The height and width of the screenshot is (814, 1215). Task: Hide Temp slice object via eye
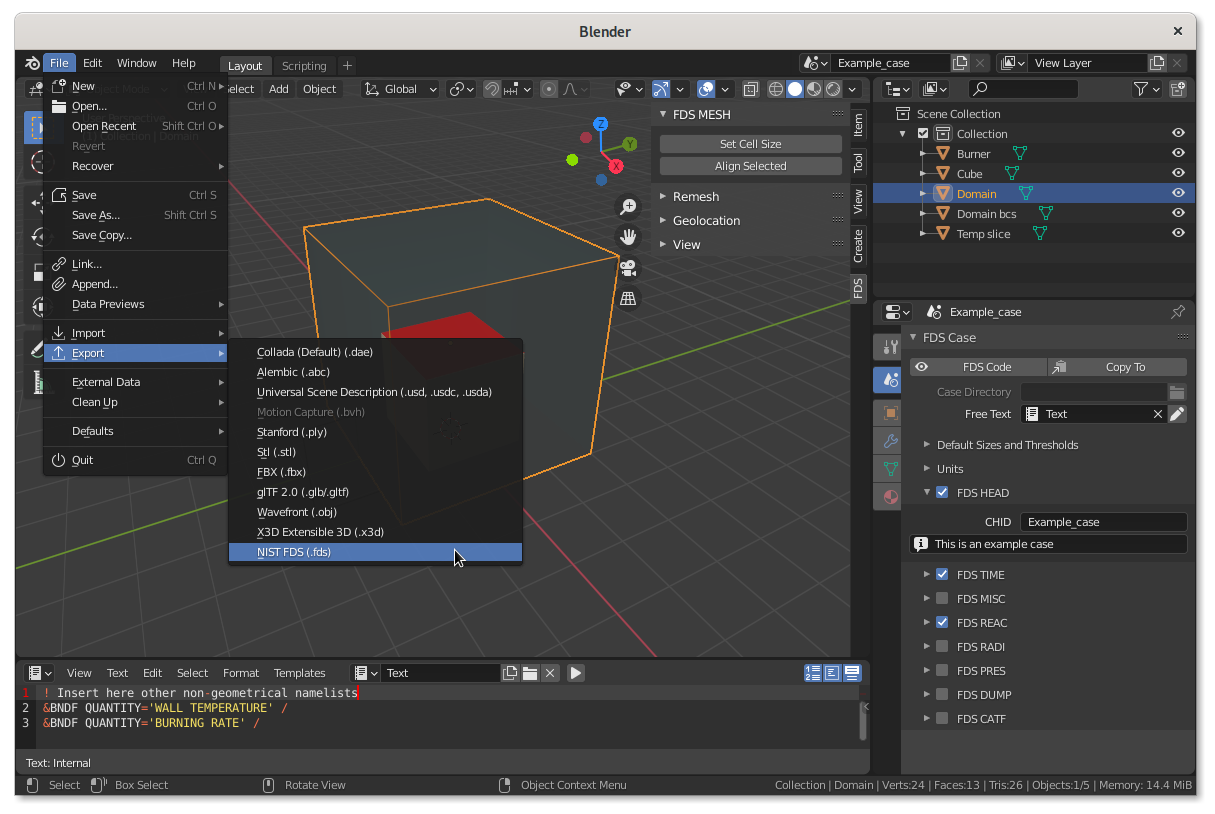1178,233
